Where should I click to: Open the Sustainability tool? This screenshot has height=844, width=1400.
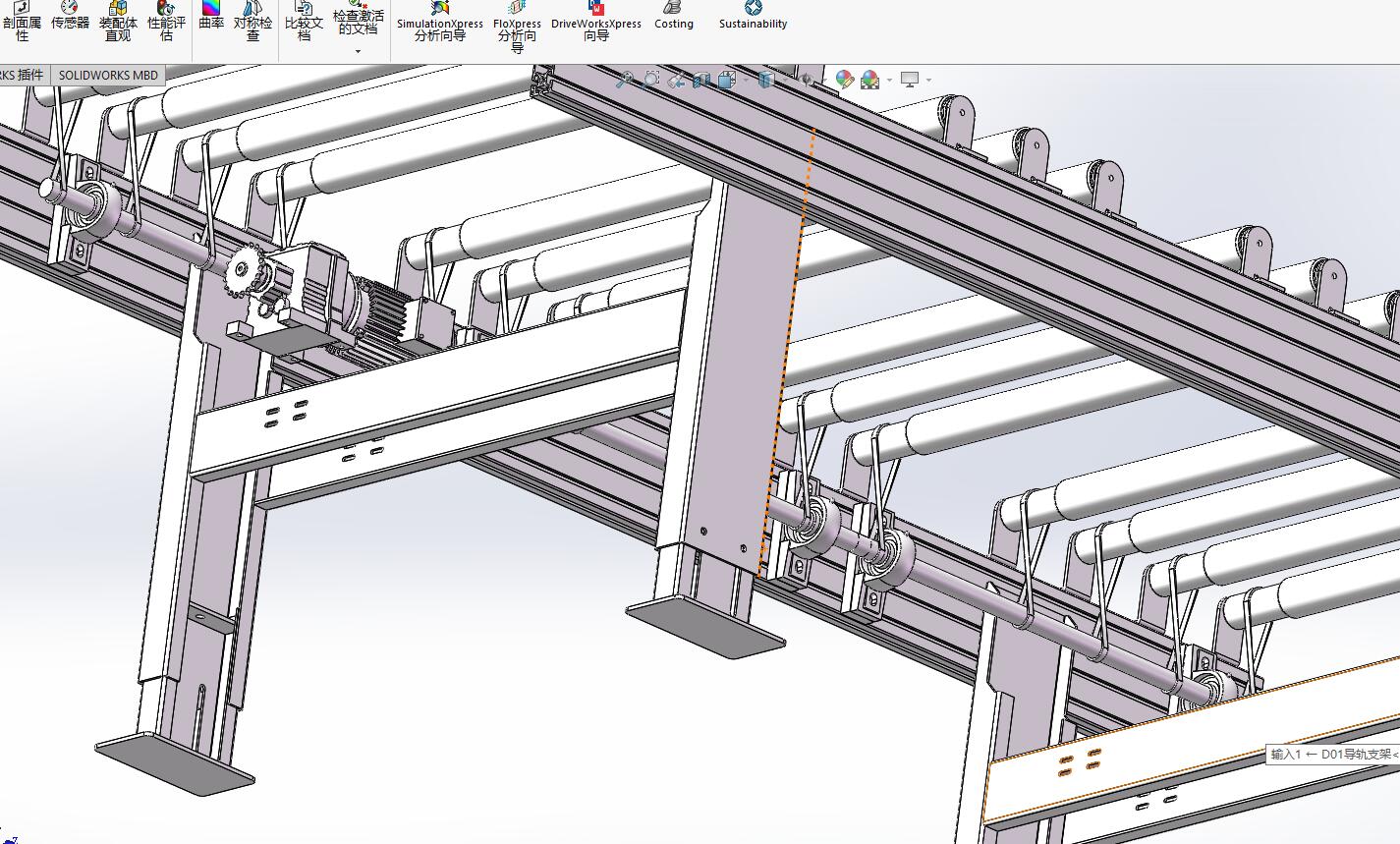[753, 16]
